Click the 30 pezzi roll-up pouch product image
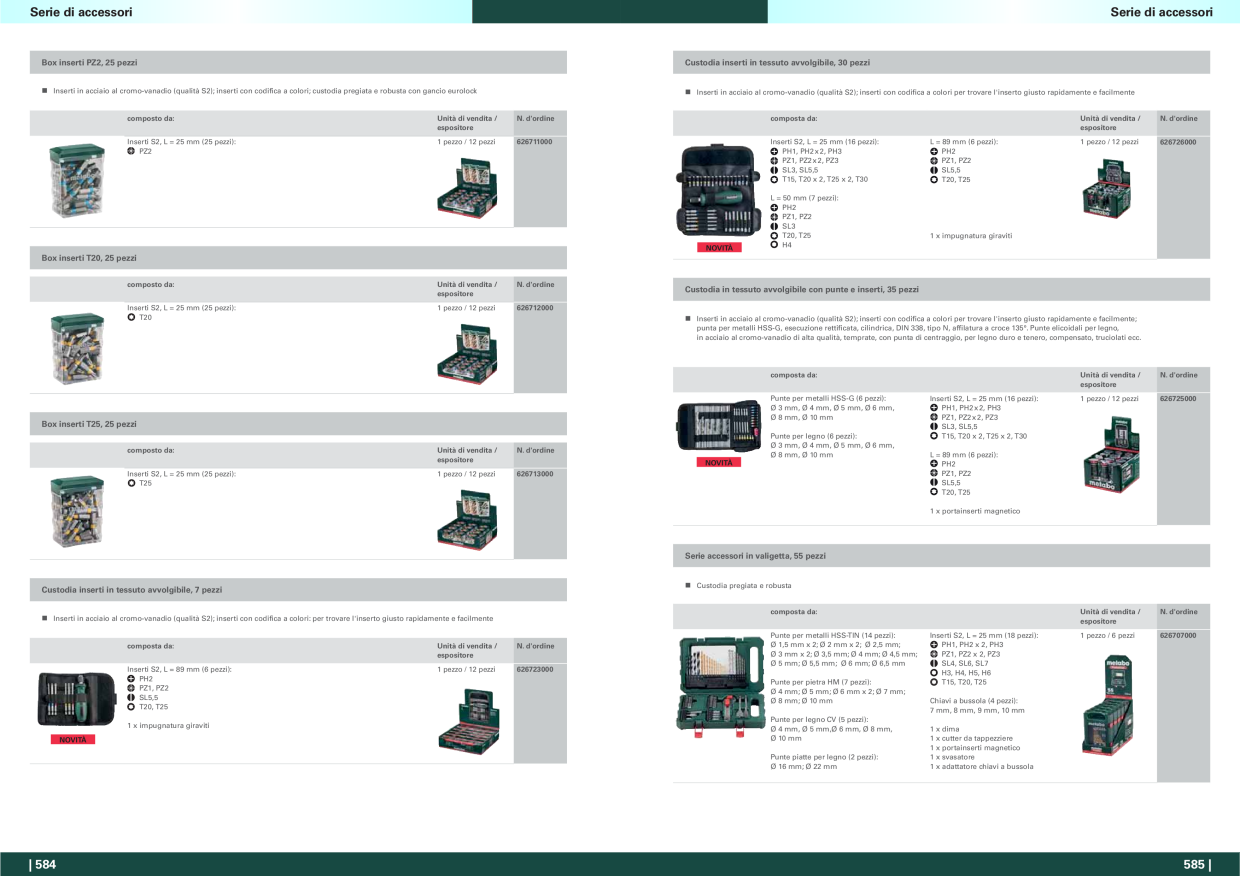Viewport: 1240px width, 876px height. point(718,192)
